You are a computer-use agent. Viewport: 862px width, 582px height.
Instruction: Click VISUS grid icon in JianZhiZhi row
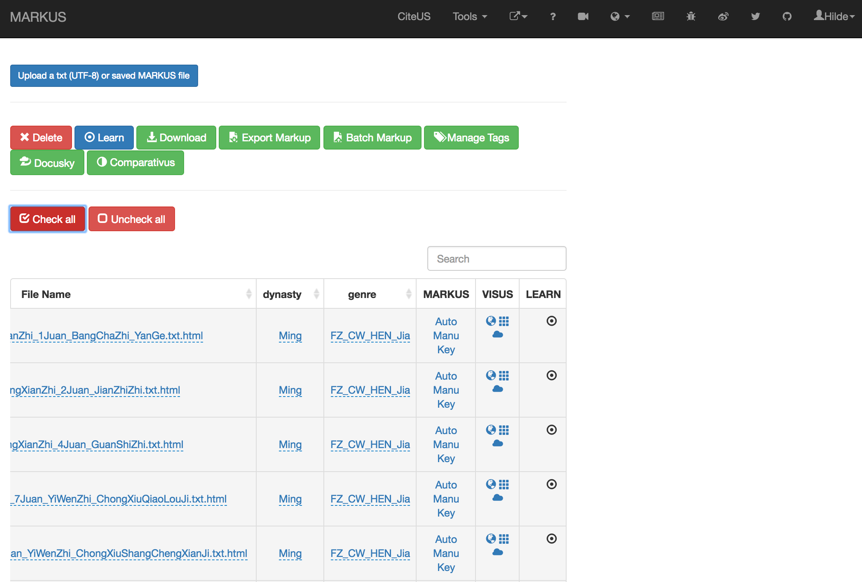pos(504,375)
